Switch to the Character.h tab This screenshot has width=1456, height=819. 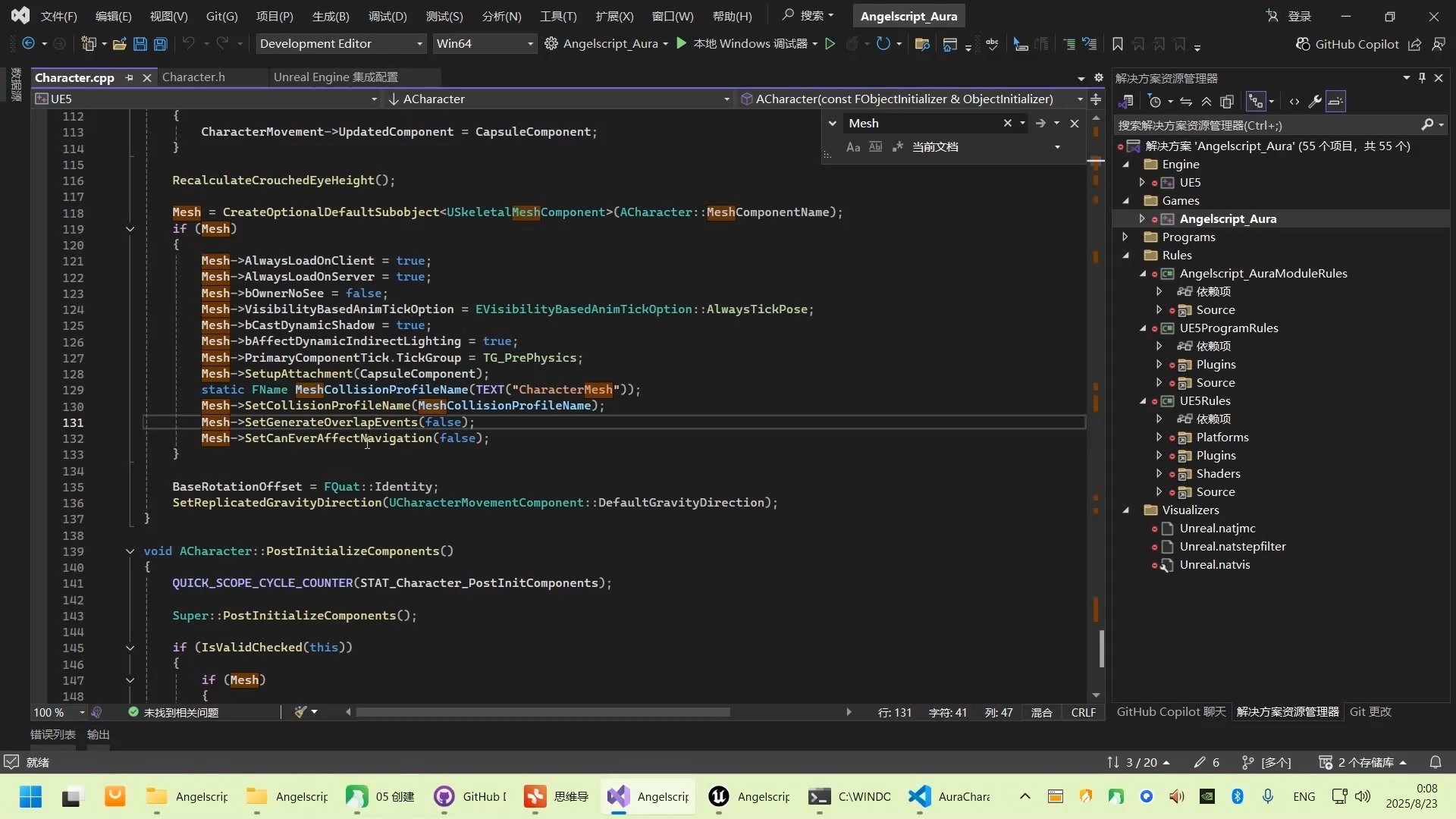coord(193,77)
